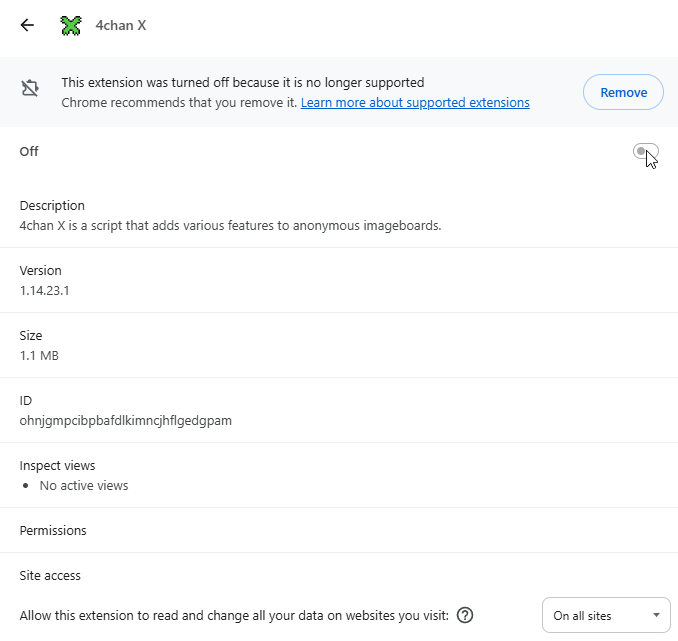Click 'No active views' entry
Image resolution: width=678 pixels, height=641 pixels.
pos(84,486)
